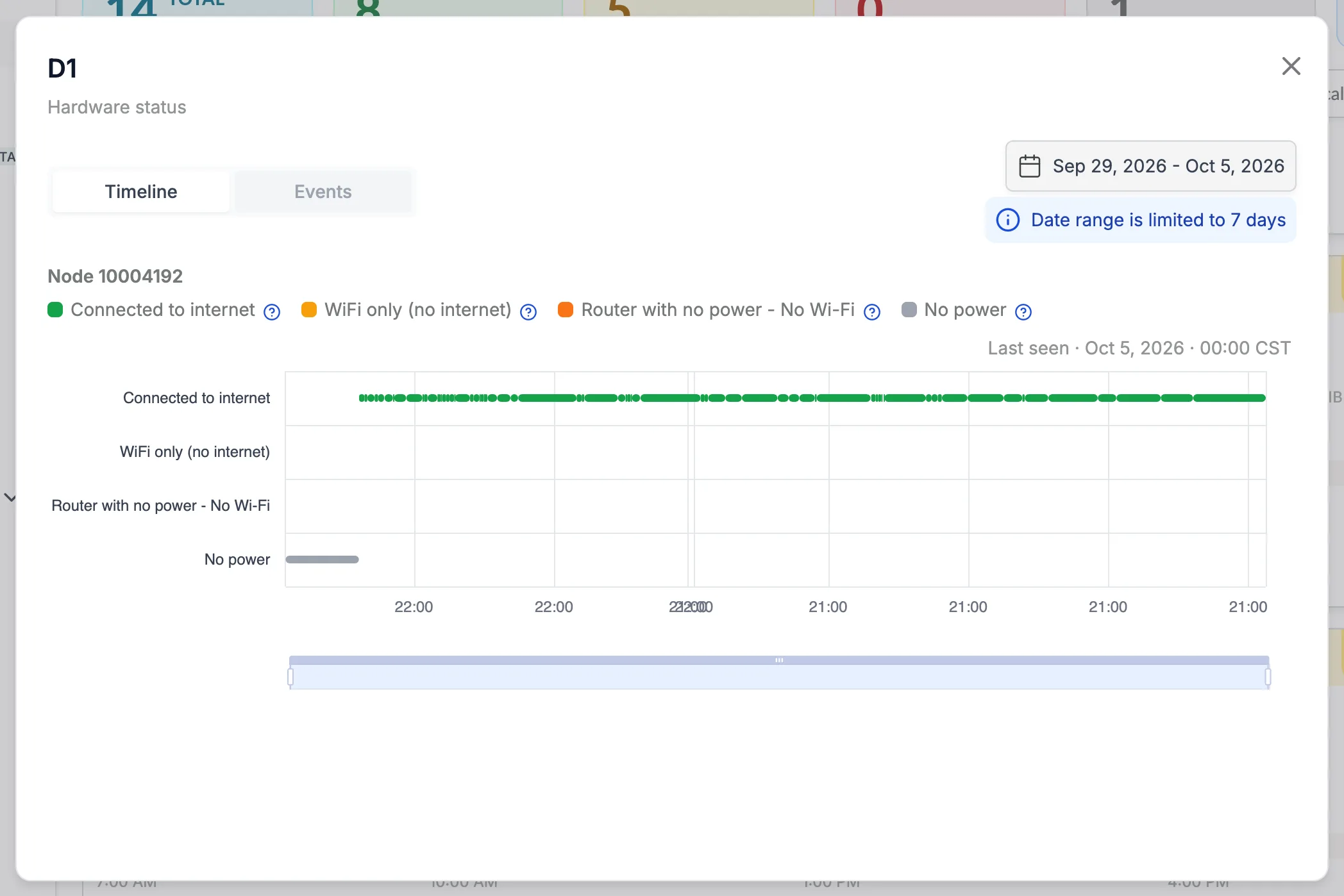
Task: Click the range slider's top grip bar
Action: pos(779,660)
